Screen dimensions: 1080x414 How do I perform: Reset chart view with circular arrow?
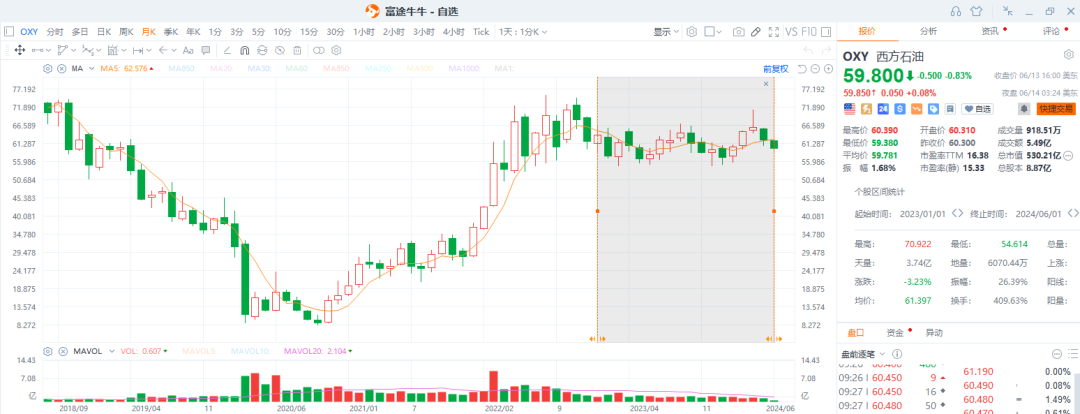[x=802, y=68]
